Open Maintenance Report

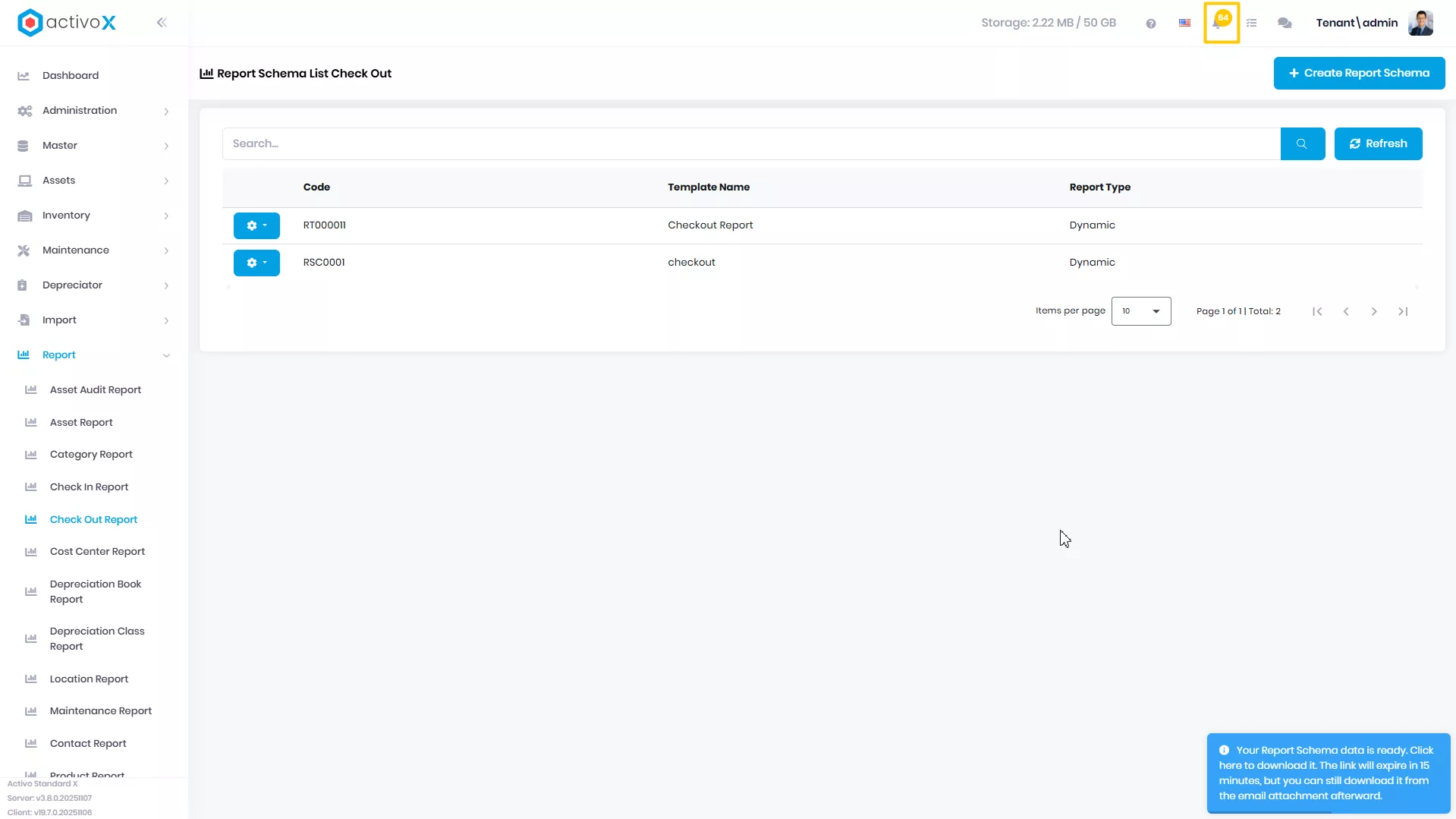coord(101,711)
